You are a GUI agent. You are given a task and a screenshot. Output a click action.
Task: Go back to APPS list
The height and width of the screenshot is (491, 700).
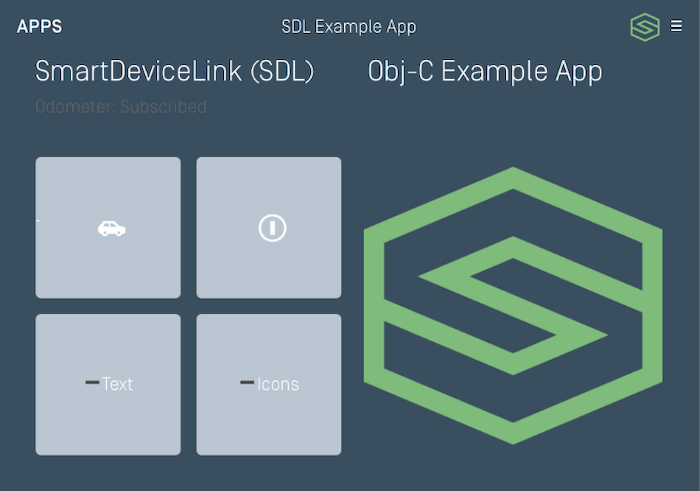point(39,27)
